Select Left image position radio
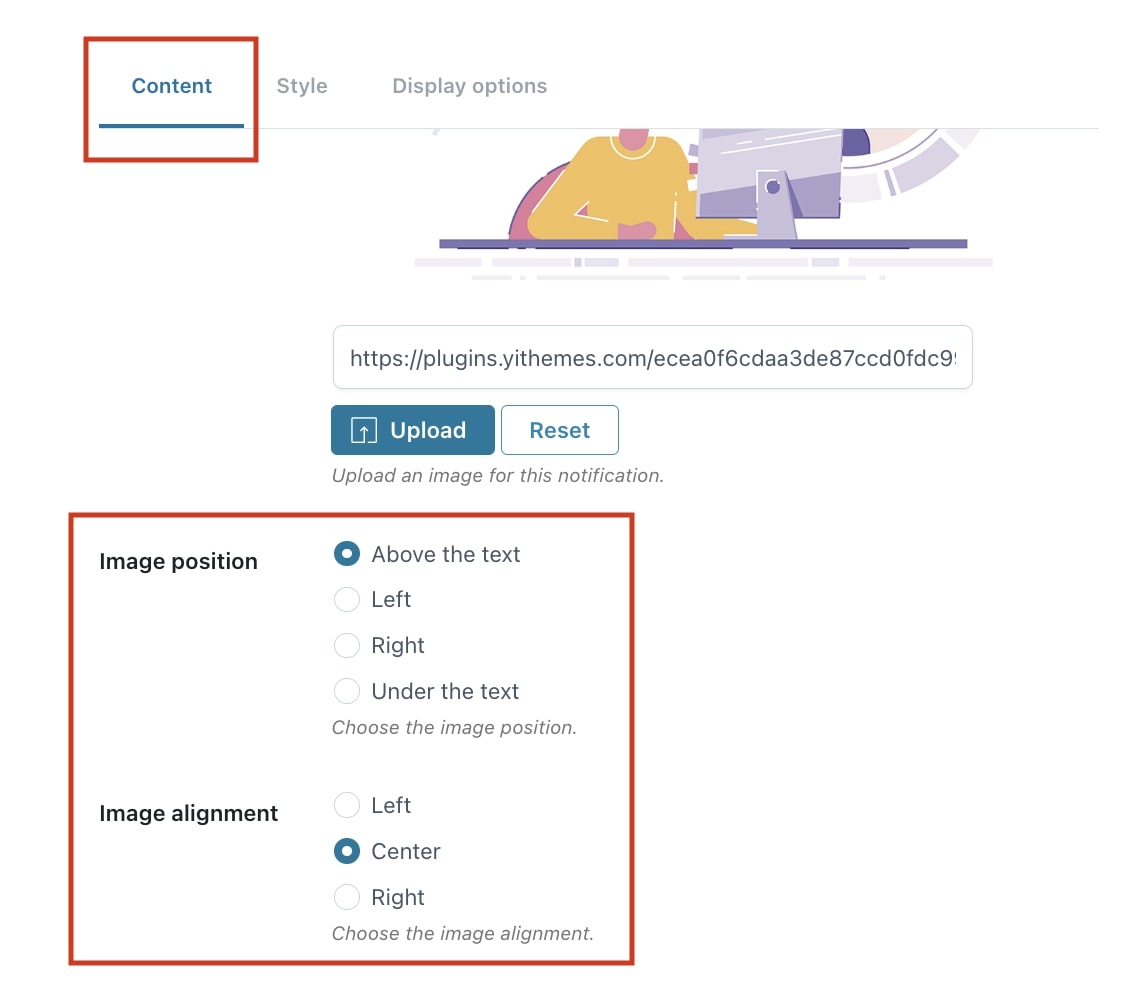Image resolution: width=1126 pixels, height=984 pixels. click(347, 599)
